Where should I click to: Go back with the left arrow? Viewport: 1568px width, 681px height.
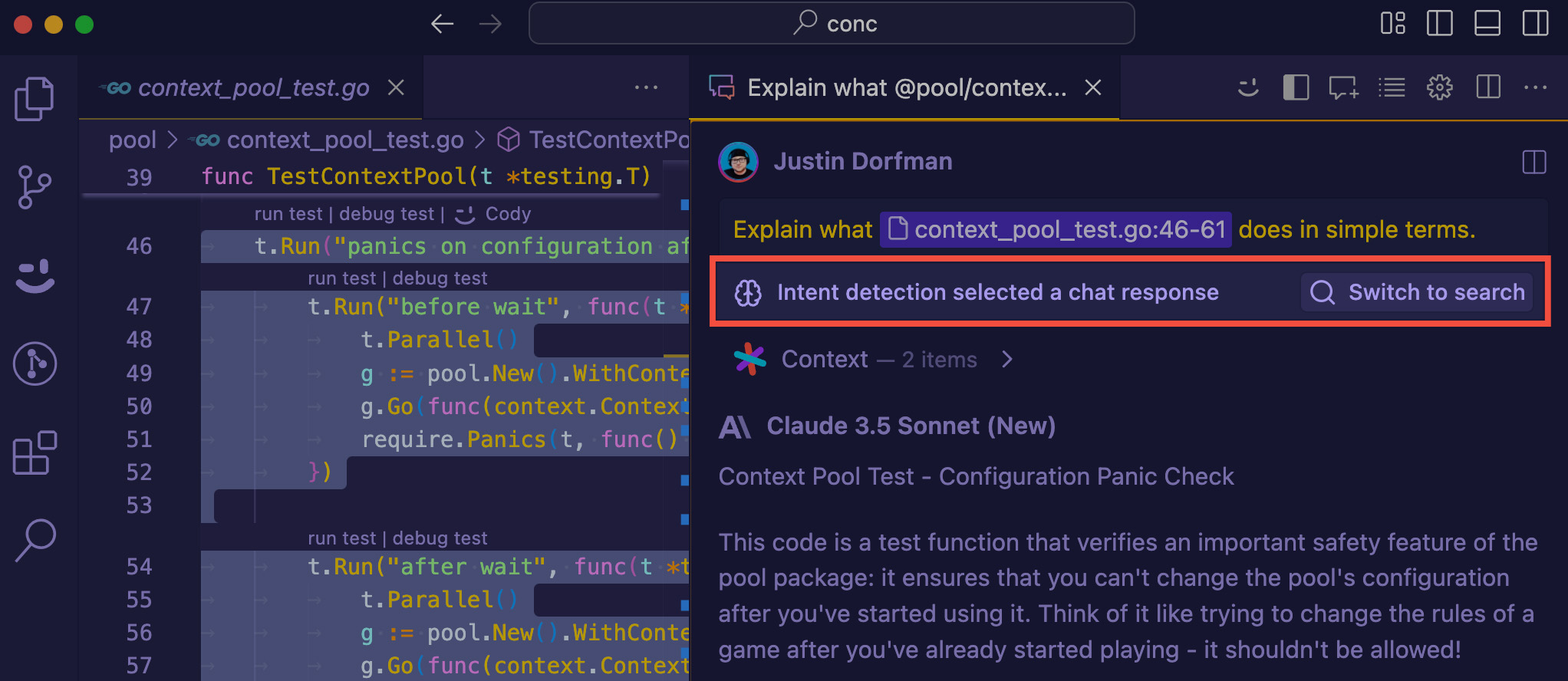442,24
